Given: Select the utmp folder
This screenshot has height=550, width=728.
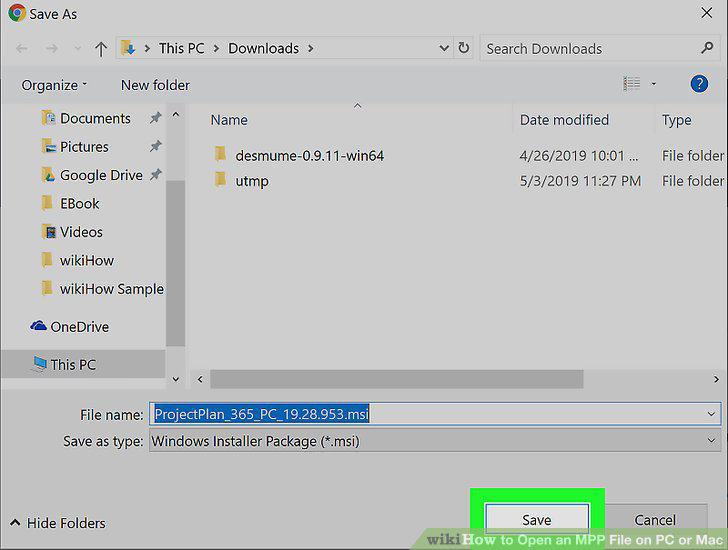Looking at the screenshot, I should [252, 181].
